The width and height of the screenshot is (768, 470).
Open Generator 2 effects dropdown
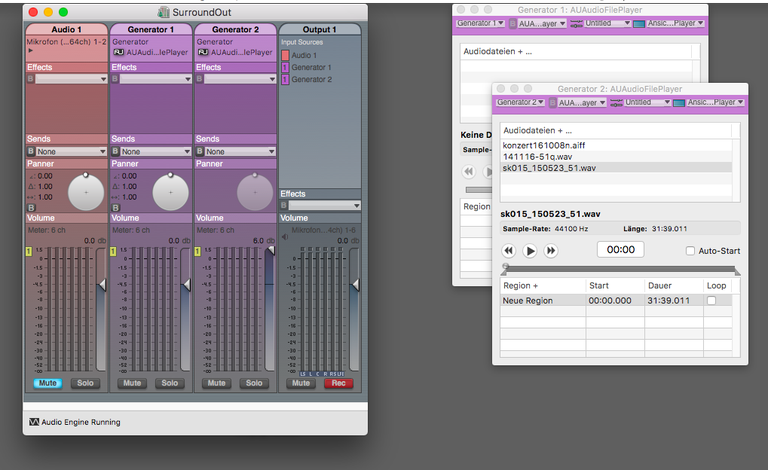pos(240,79)
